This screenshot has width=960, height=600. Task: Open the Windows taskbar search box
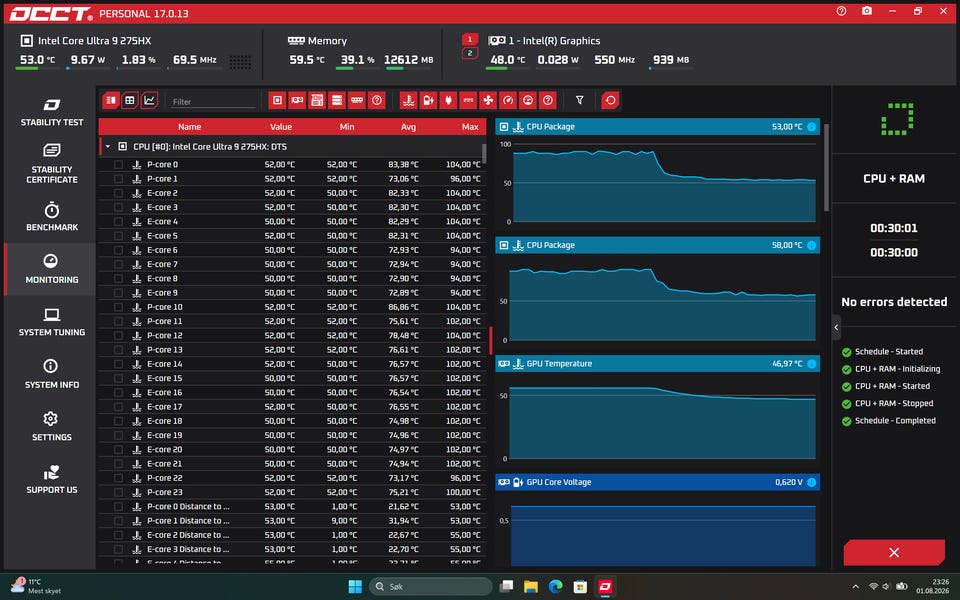click(431, 587)
